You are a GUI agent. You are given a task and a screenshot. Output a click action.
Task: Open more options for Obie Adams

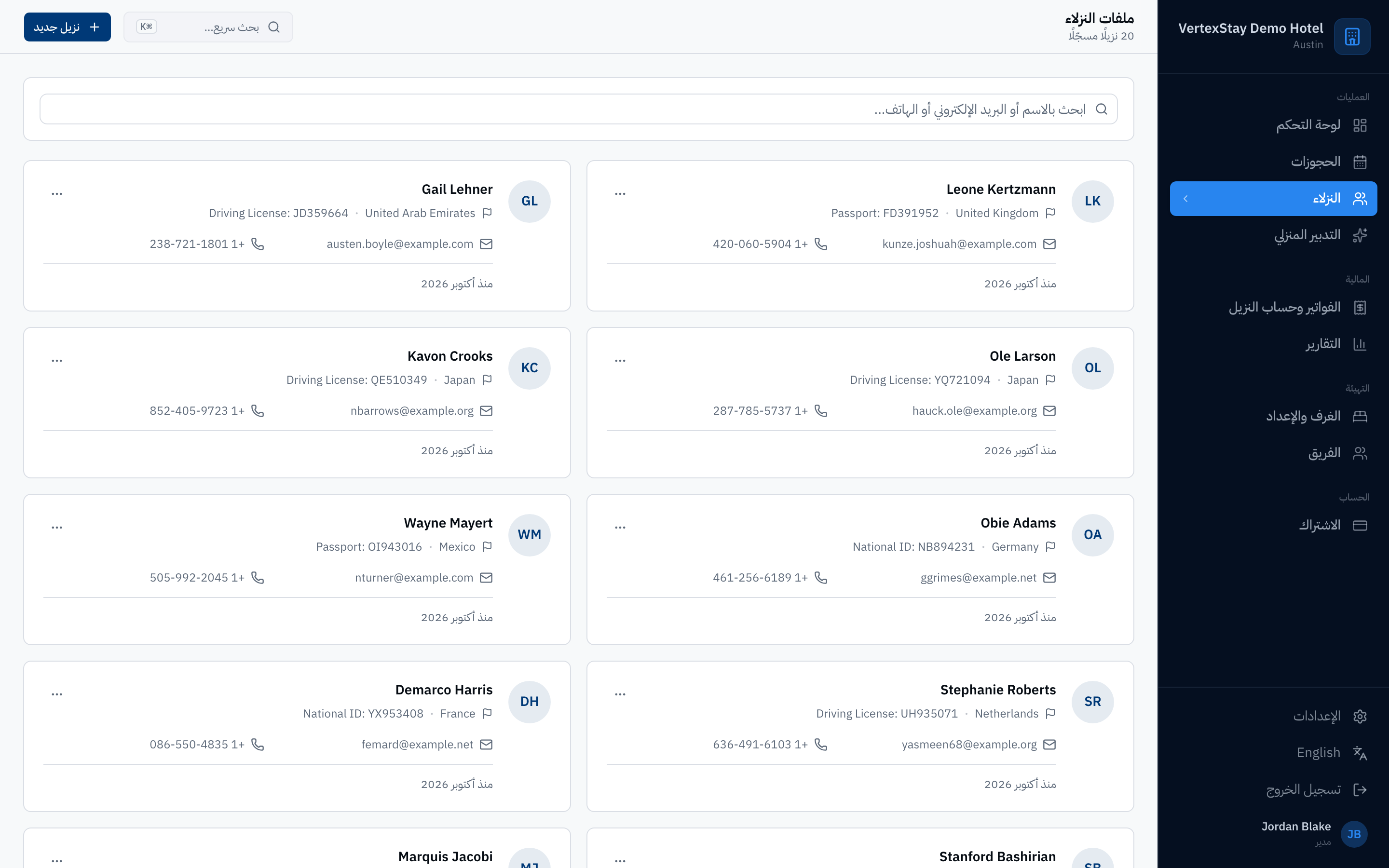click(620, 527)
